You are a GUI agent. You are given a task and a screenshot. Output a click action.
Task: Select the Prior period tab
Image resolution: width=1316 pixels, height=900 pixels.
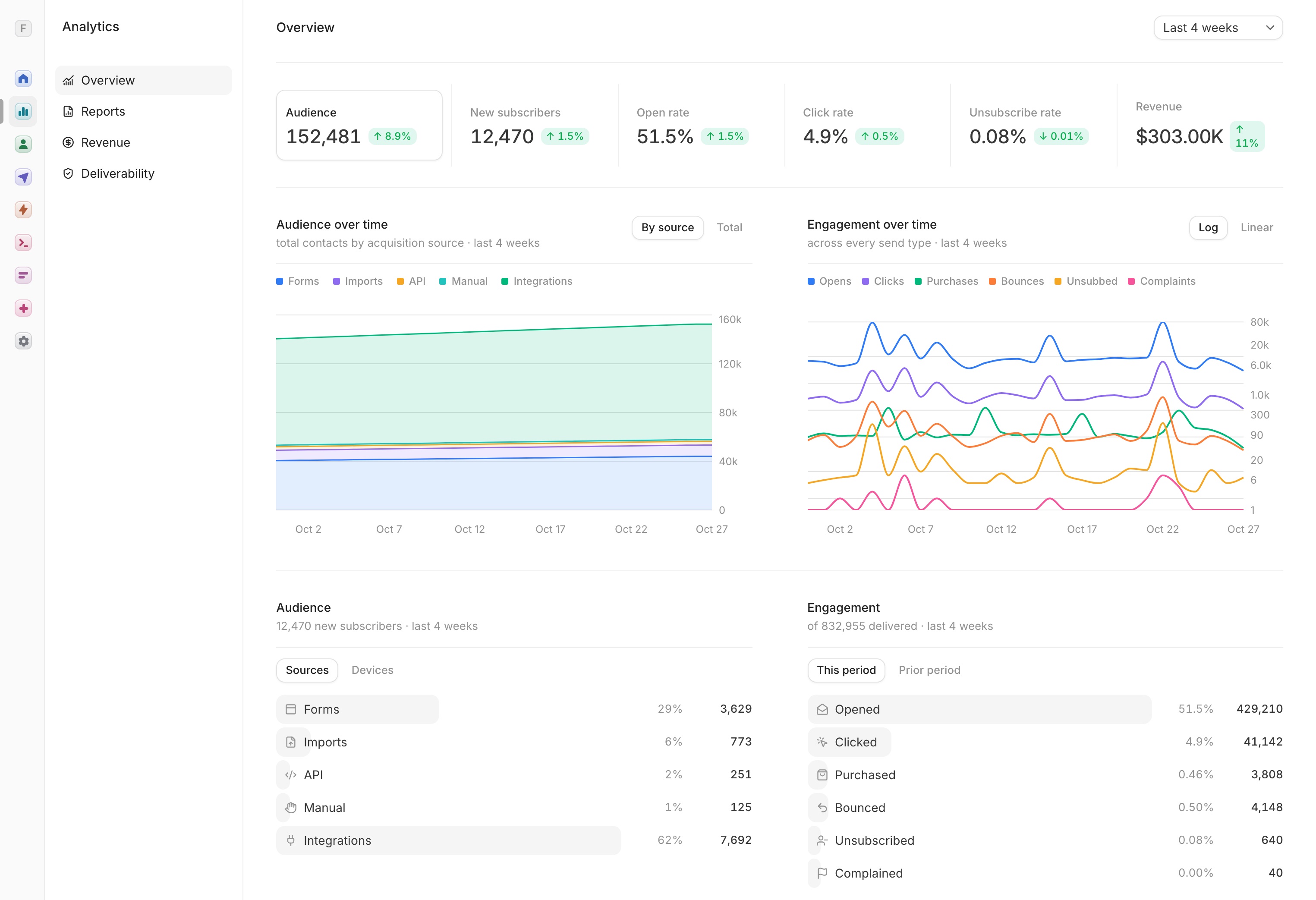[x=929, y=670]
